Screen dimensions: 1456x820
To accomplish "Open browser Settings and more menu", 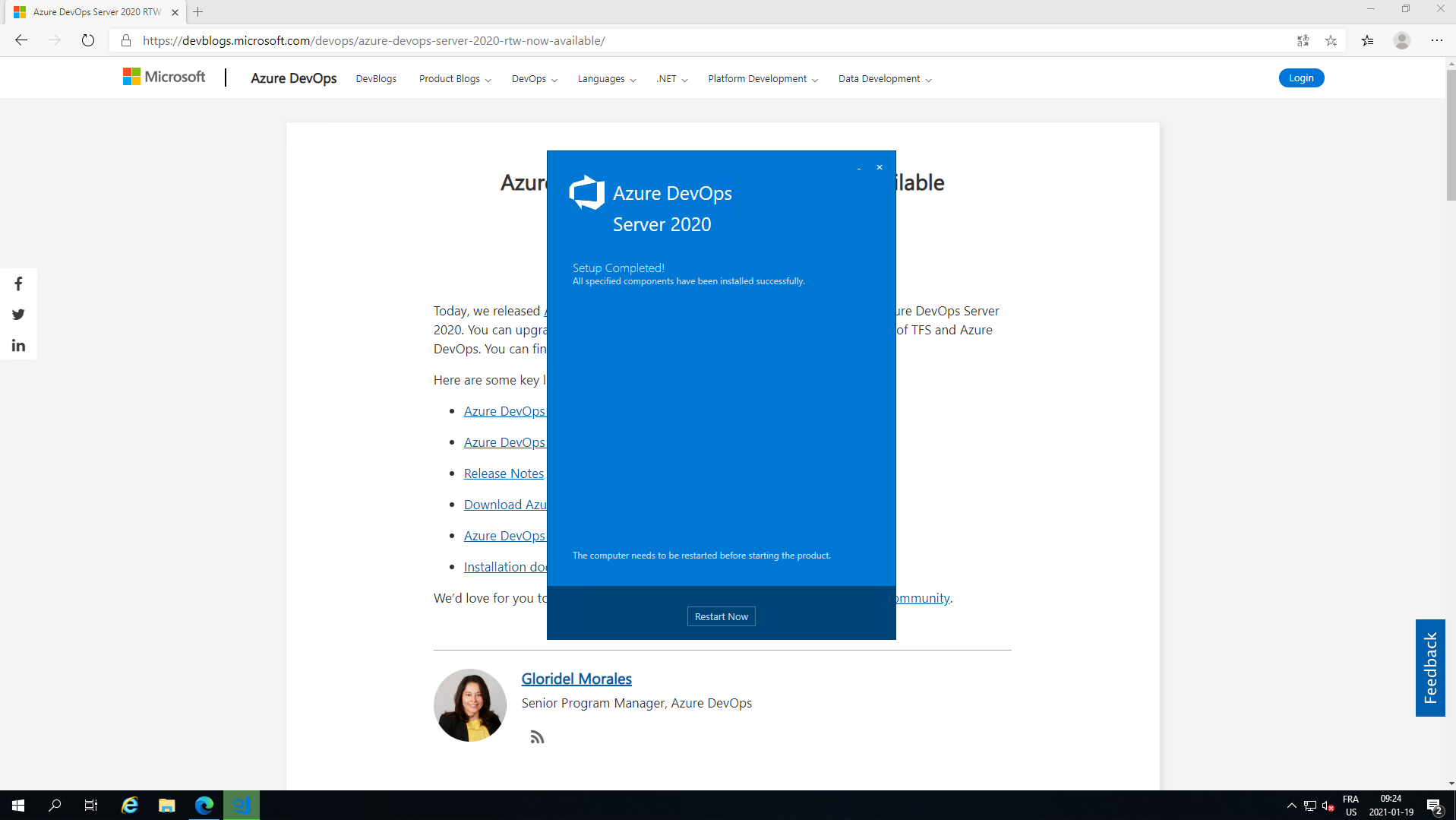I will (x=1436, y=41).
